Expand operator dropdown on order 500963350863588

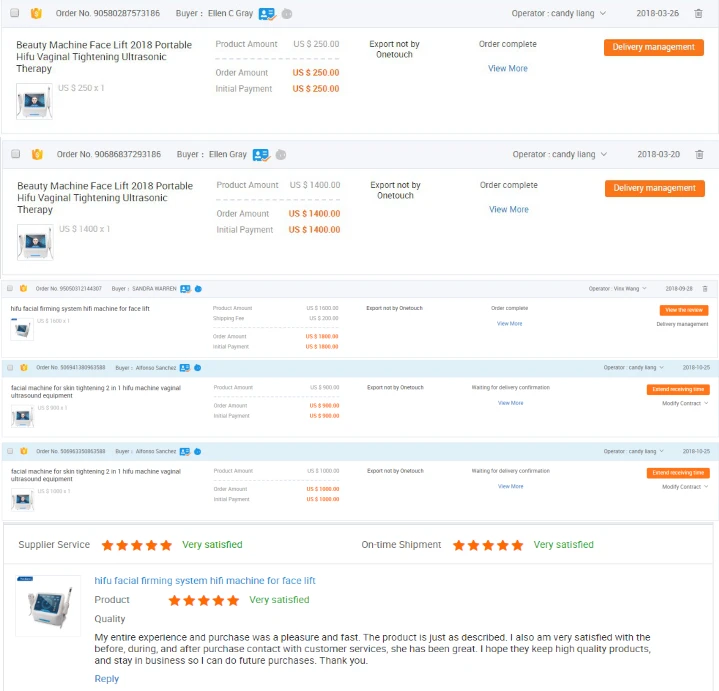pyautogui.click(x=662, y=451)
